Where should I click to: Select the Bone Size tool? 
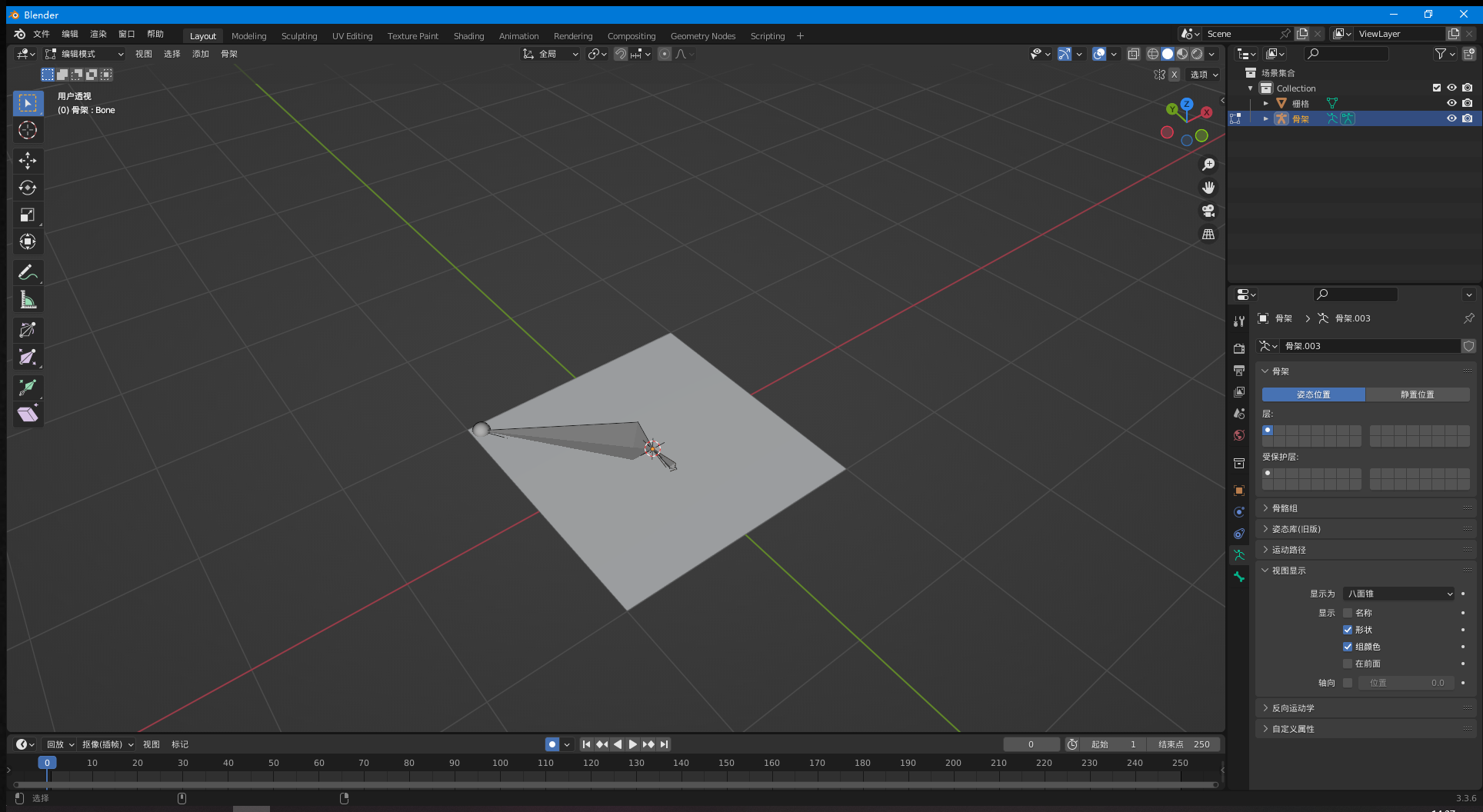coord(28,357)
